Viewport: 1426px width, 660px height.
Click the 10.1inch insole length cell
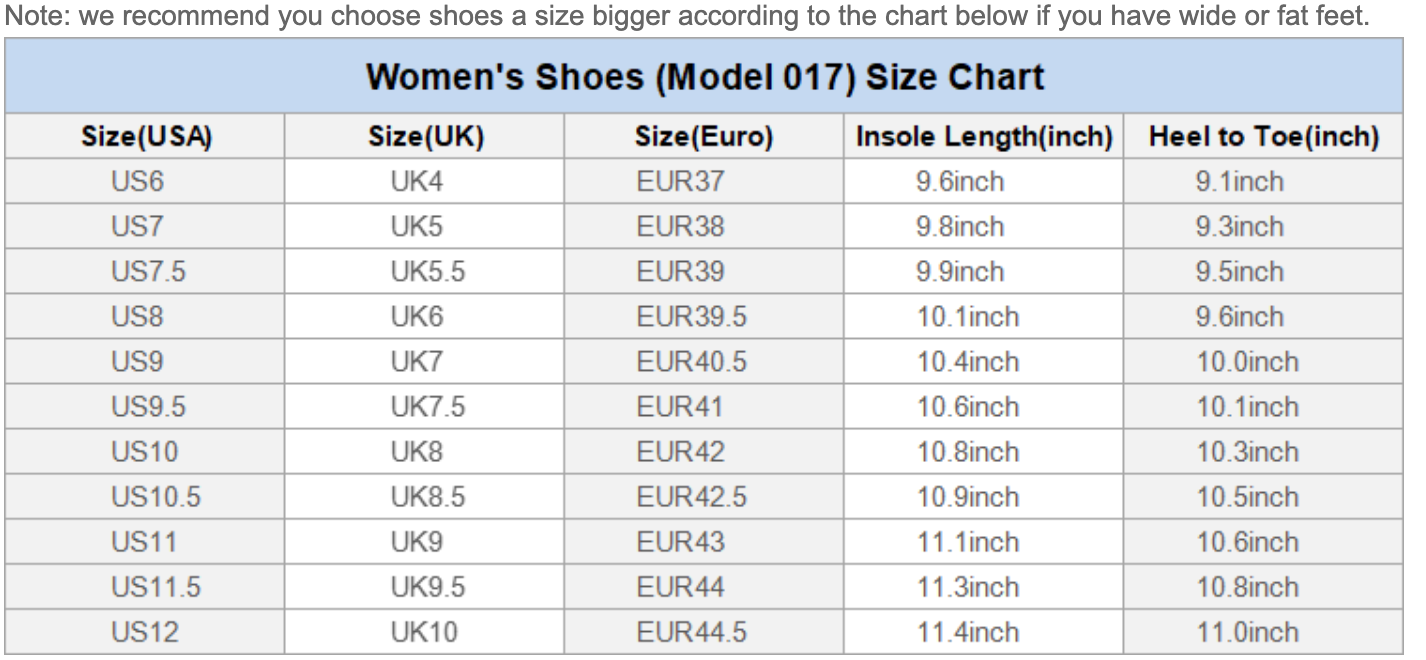pyautogui.click(x=968, y=317)
